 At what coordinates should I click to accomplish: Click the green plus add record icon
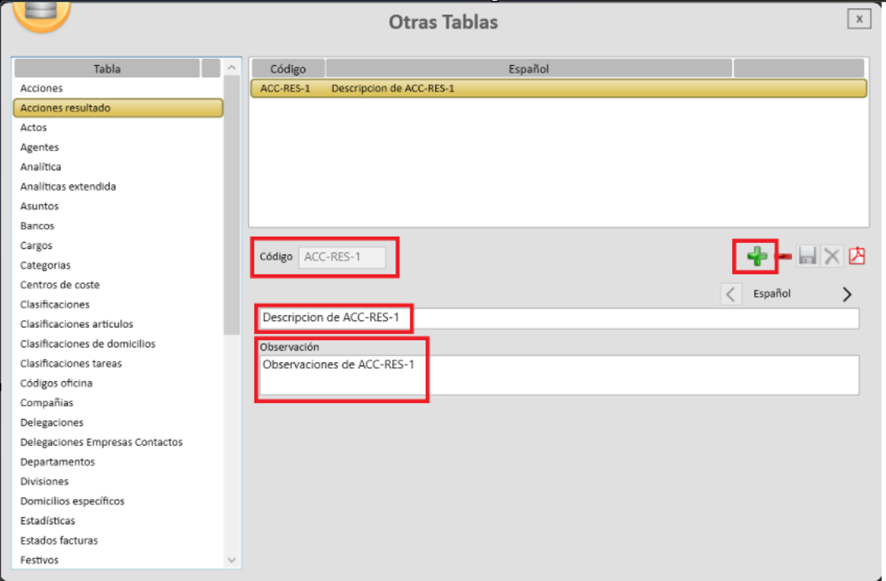pos(756,257)
